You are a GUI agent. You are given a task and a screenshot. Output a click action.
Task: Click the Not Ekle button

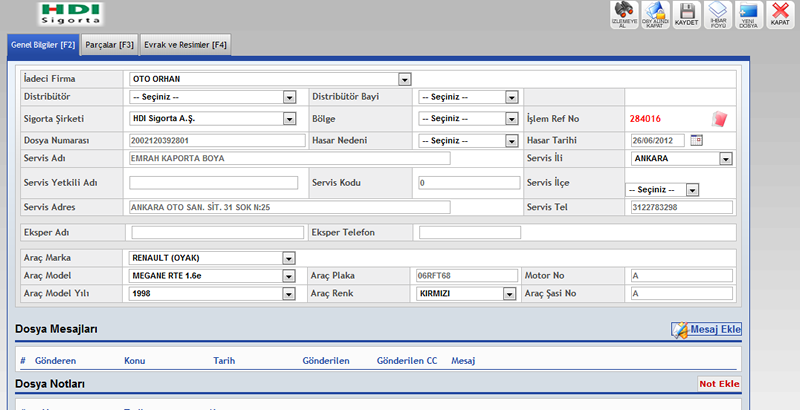point(719,384)
